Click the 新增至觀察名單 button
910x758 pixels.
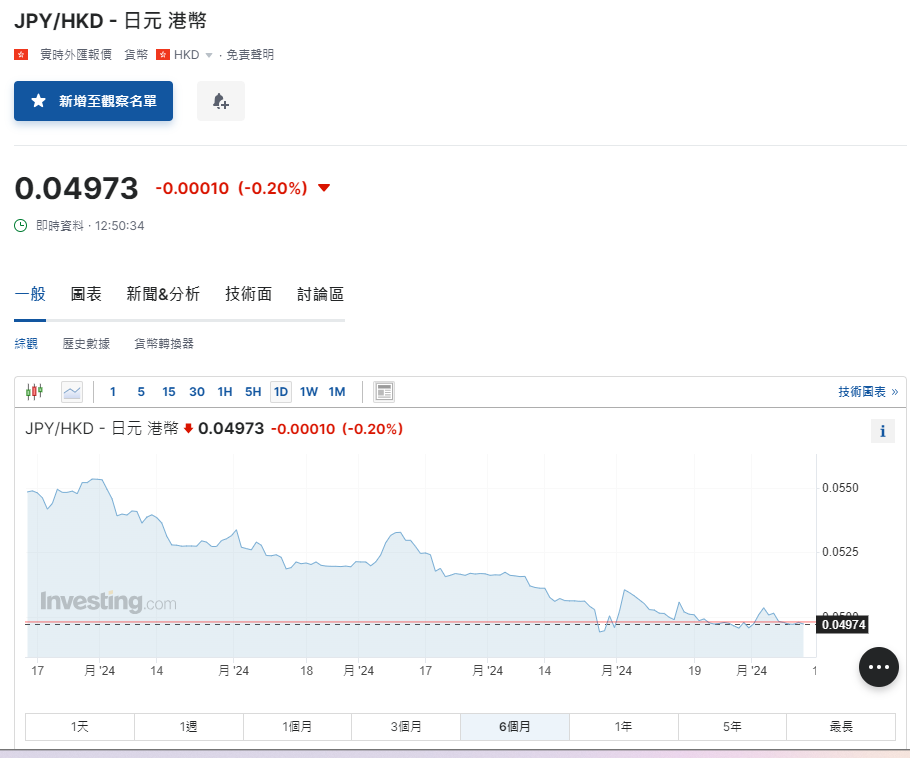[93, 101]
